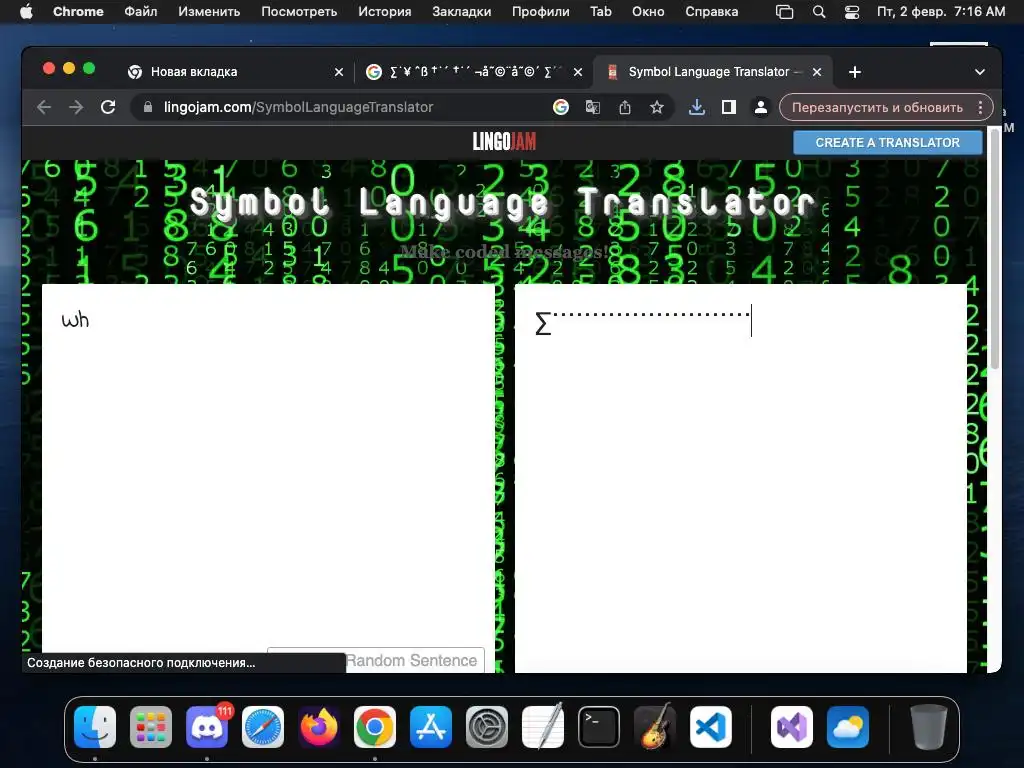This screenshot has width=1024, height=768.
Task: Open the Справка menu
Action: [x=712, y=12]
